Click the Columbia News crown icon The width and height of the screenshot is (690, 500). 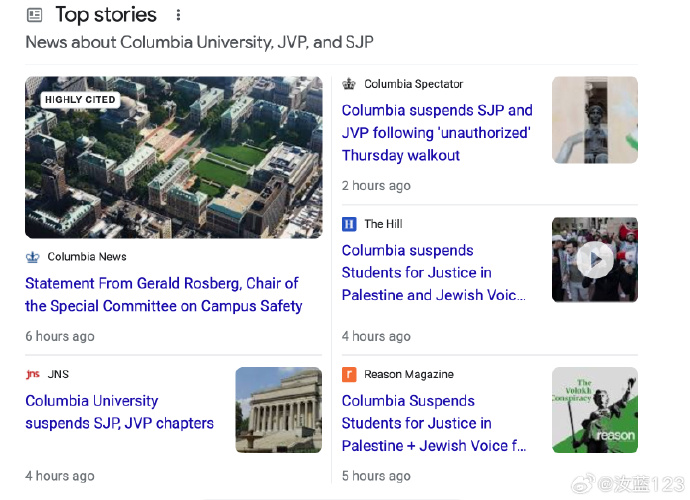point(33,257)
